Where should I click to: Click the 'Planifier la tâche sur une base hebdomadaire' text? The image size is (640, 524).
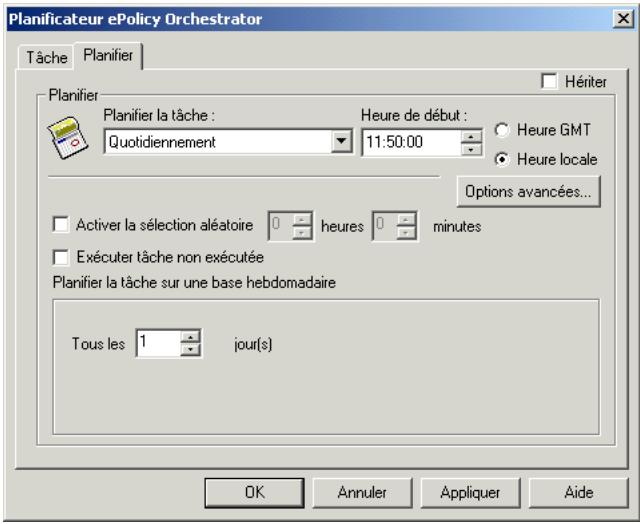[194, 282]
